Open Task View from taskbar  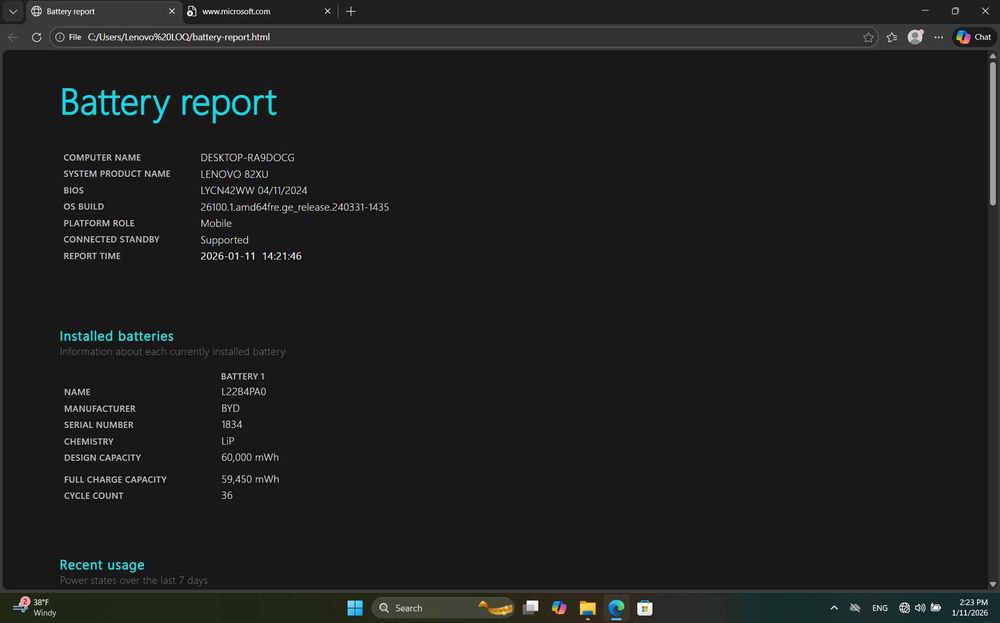[x=531, y=608]
